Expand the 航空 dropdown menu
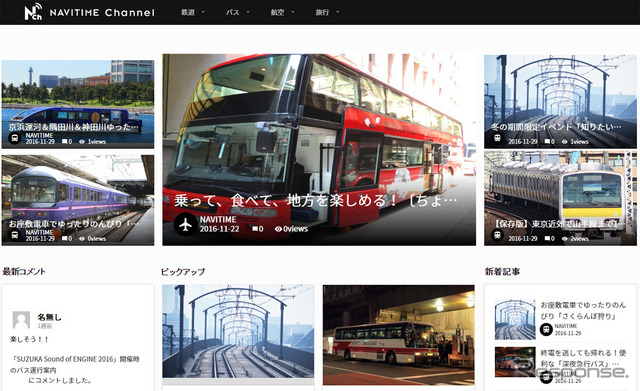This screenshot has width=640, height=391. [x=282, y=12]
